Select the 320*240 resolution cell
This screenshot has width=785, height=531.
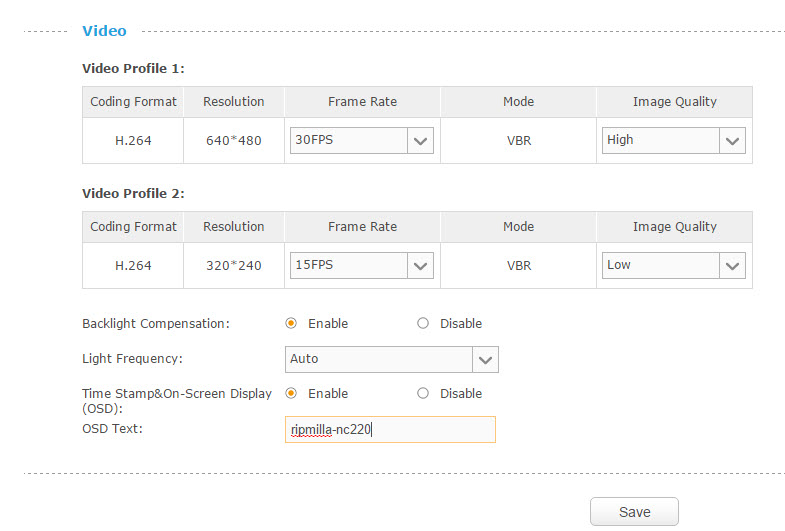click(233, 266)
